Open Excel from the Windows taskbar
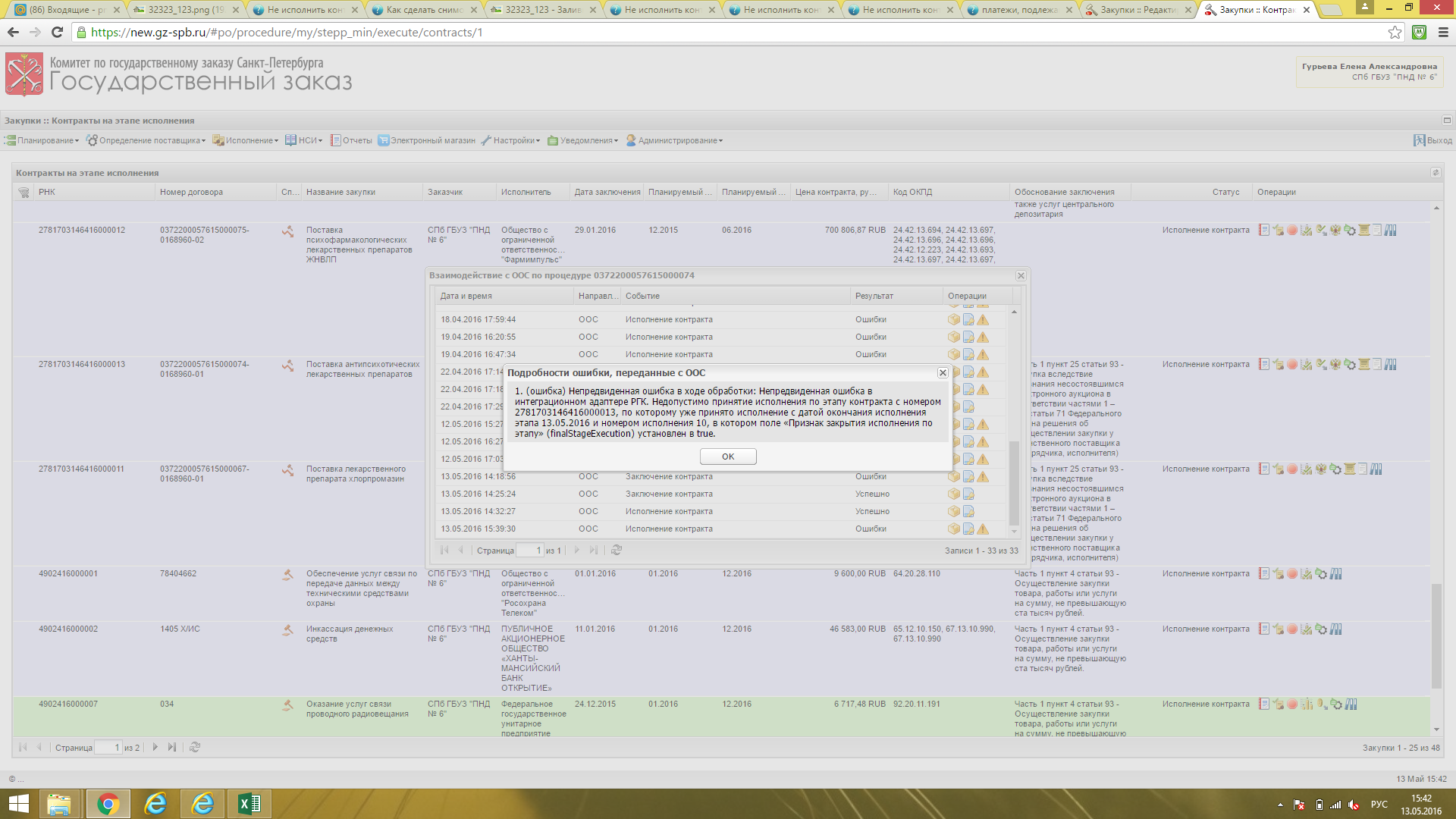The height and width of the screenshot is (819, 1456). pos(249,804)
